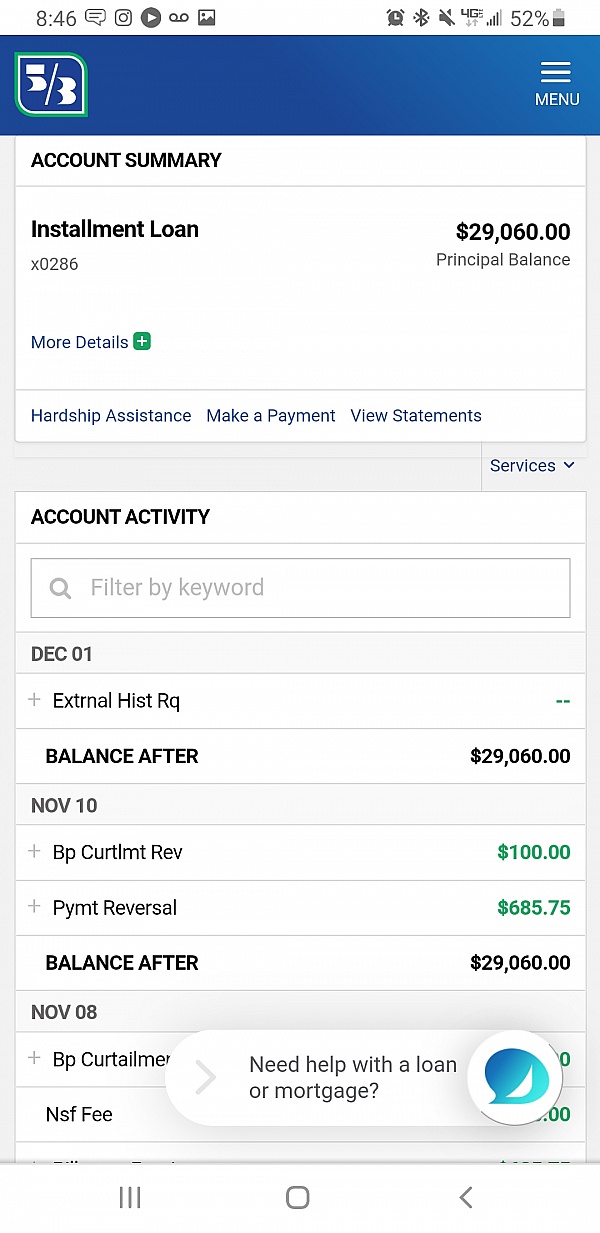This screenshot has width=600, height=1233.
Task: Tap the Fifth Third Bank logo
Action: pos(51,85)
